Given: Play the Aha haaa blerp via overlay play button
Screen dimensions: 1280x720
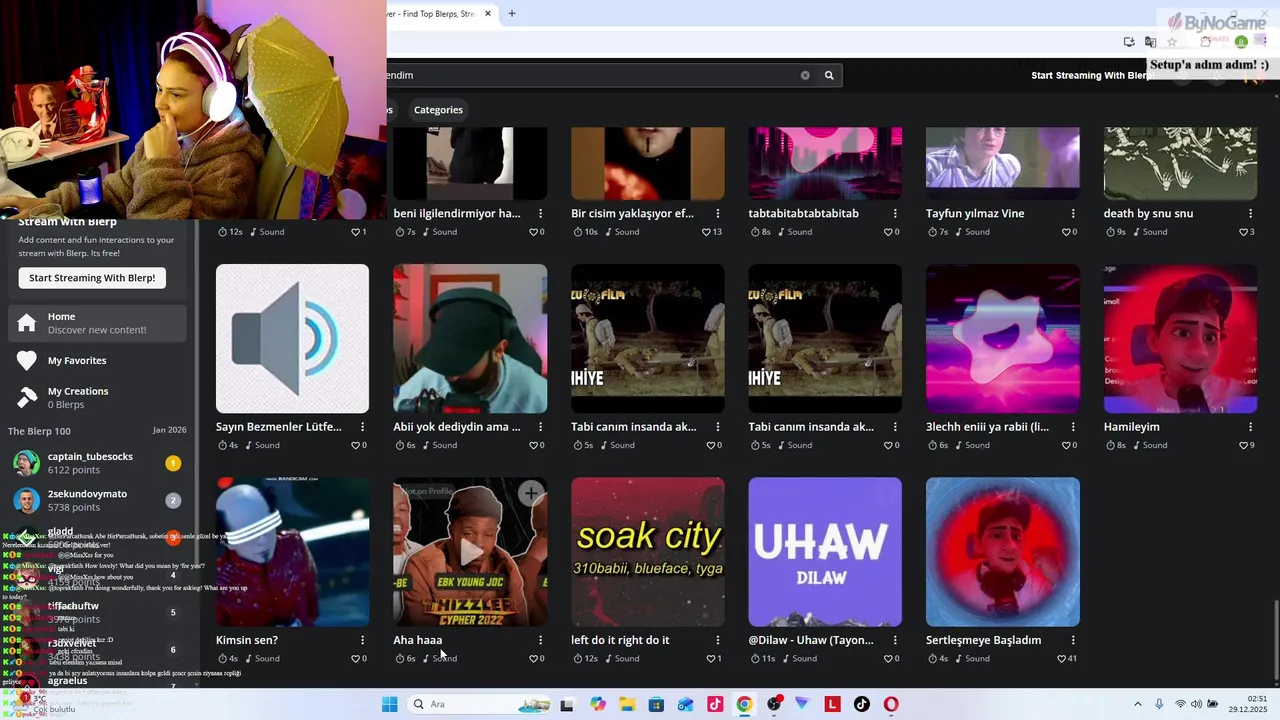Looking at the screenshot, I should (x=470, y=553).
